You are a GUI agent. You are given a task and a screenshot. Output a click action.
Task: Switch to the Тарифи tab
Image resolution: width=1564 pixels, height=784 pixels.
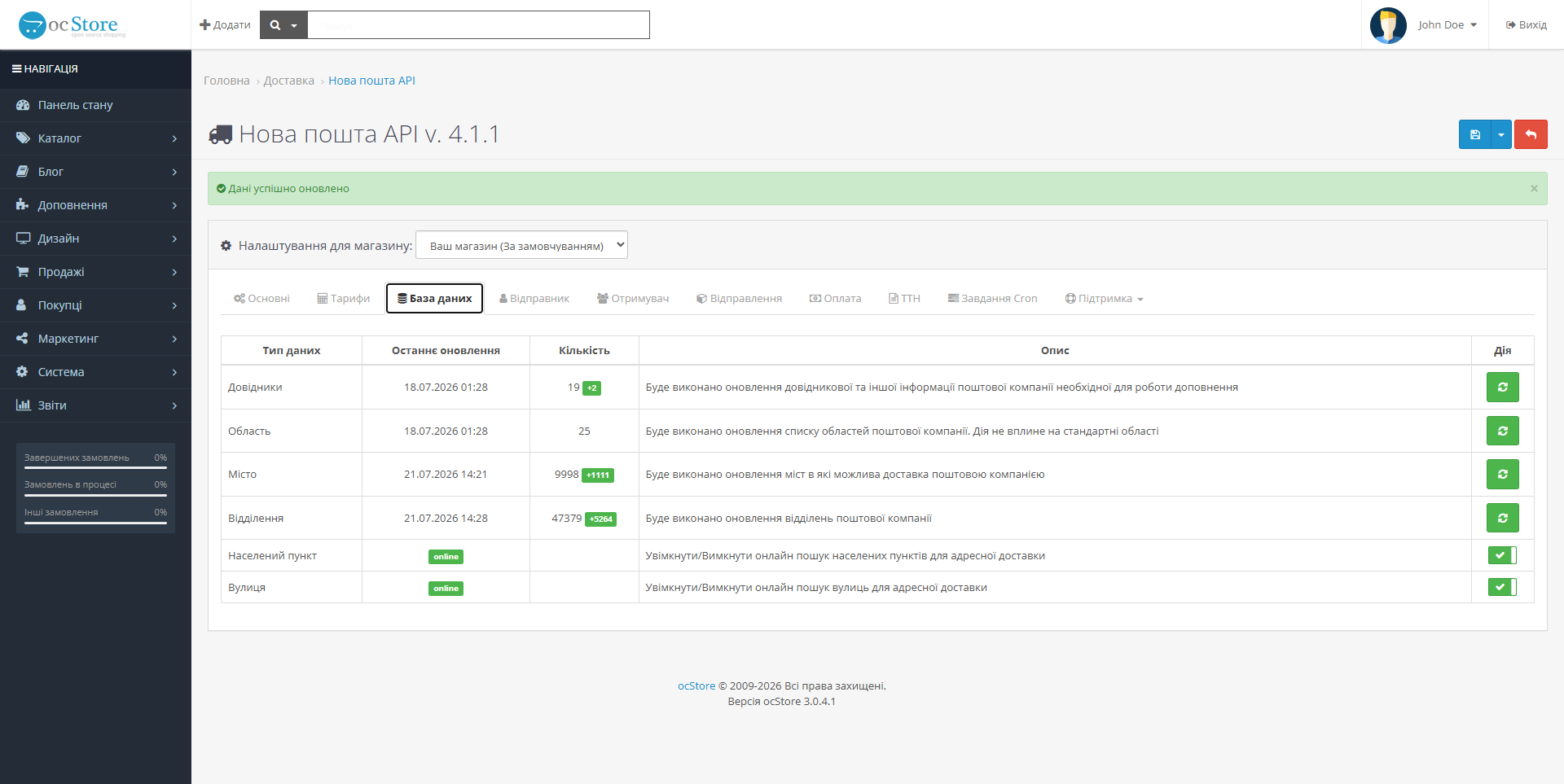tap(344, 299)
